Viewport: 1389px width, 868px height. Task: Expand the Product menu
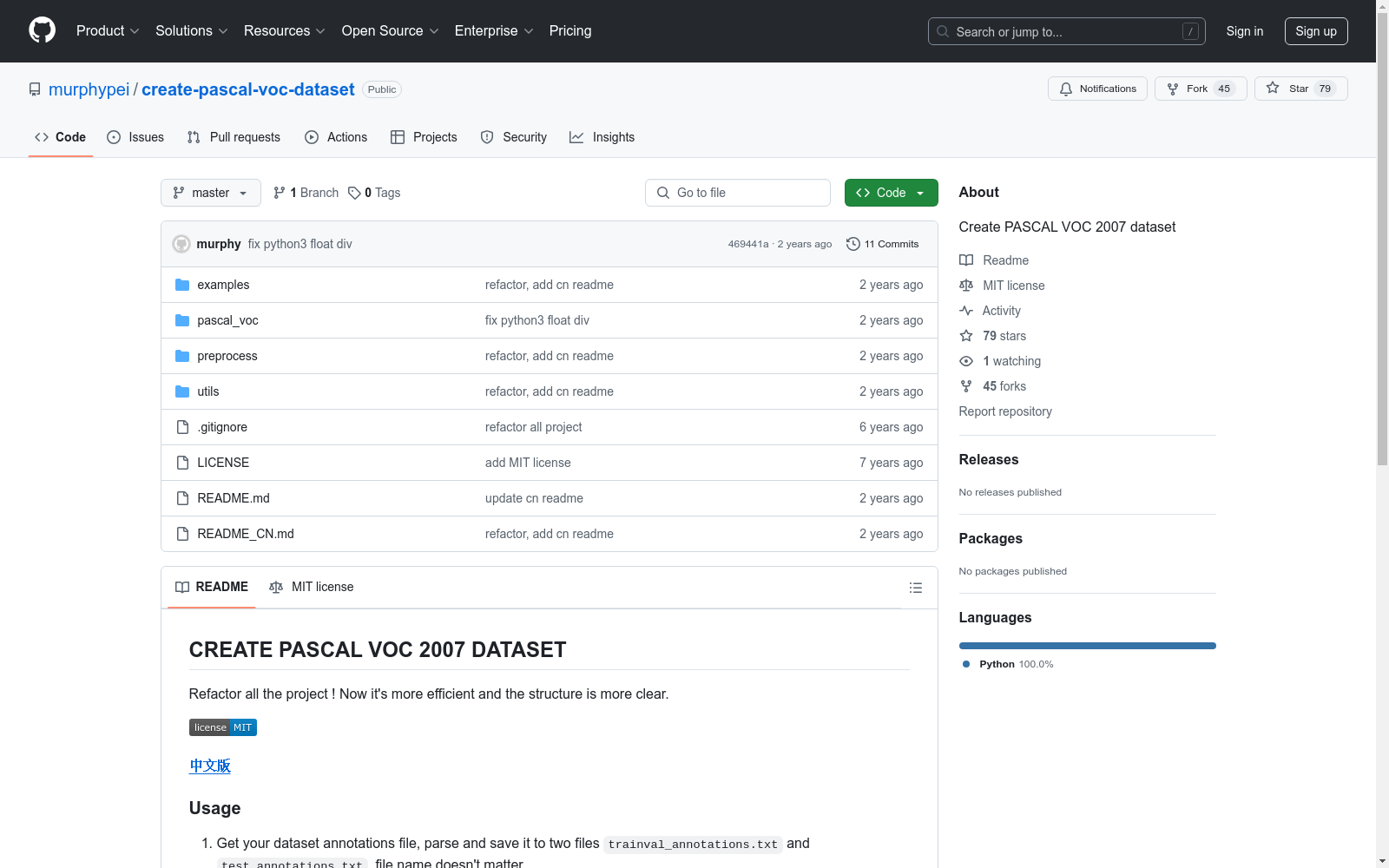108,31
